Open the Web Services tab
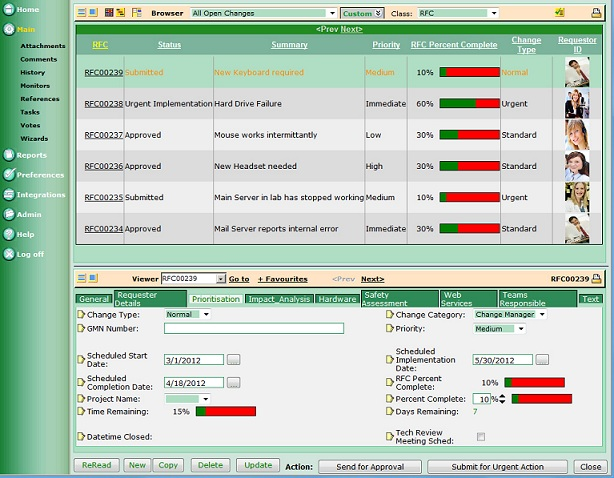614x478 pixels. pyautogui.click(x=468, y=299)
